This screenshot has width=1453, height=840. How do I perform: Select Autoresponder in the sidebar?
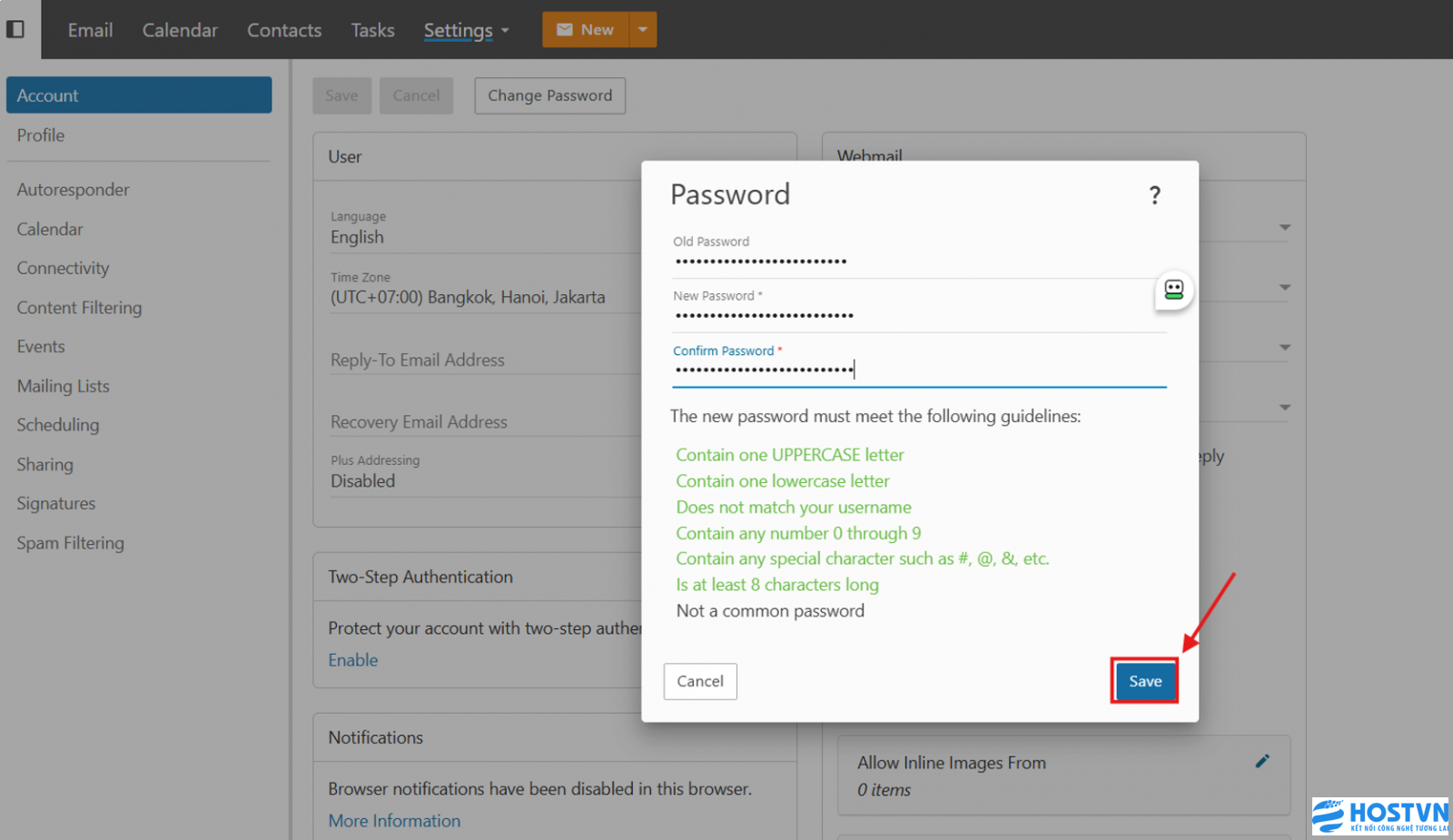pos(73,190)
